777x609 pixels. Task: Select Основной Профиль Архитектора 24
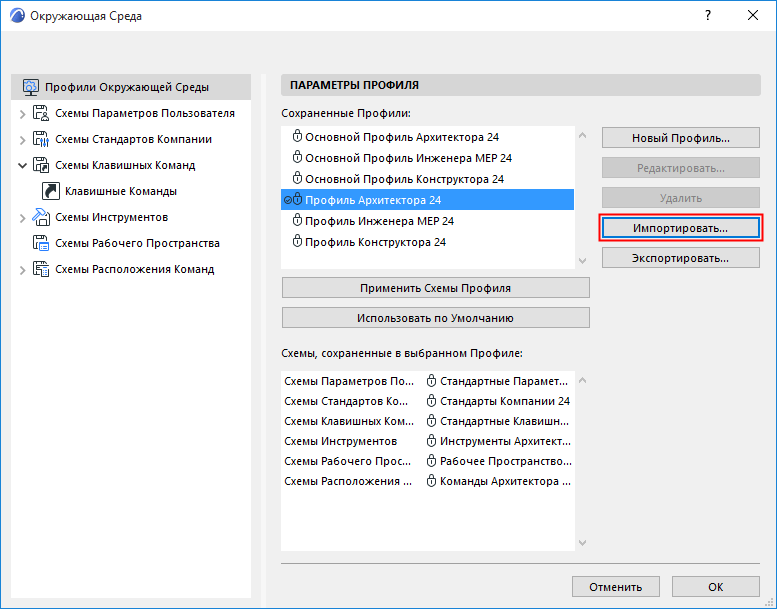[x=428, y=137]
